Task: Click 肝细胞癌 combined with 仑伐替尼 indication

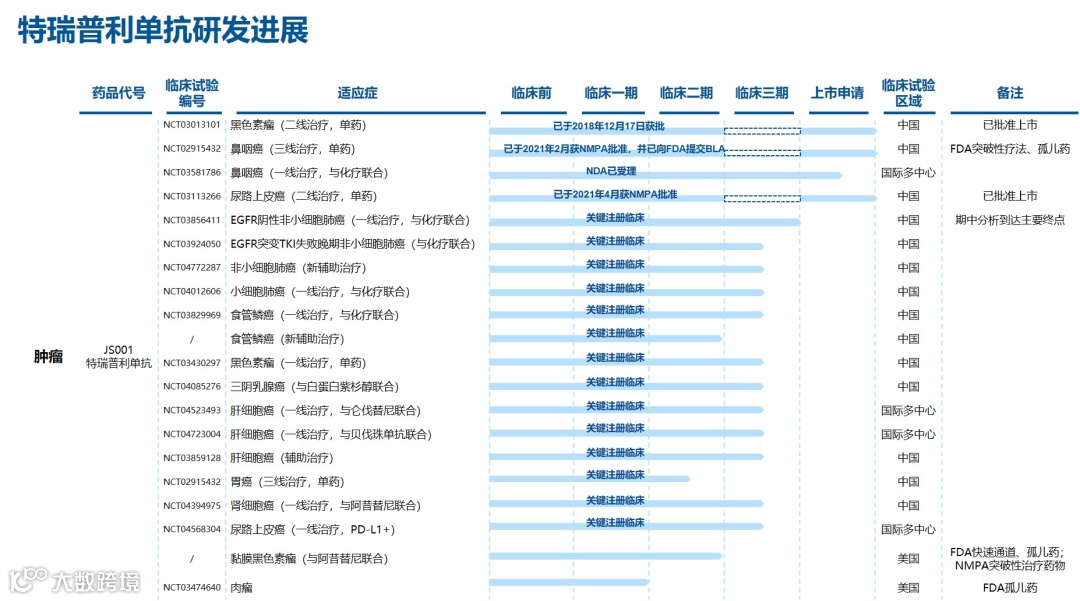Action: pyautogui.click(x=326, y=410)
